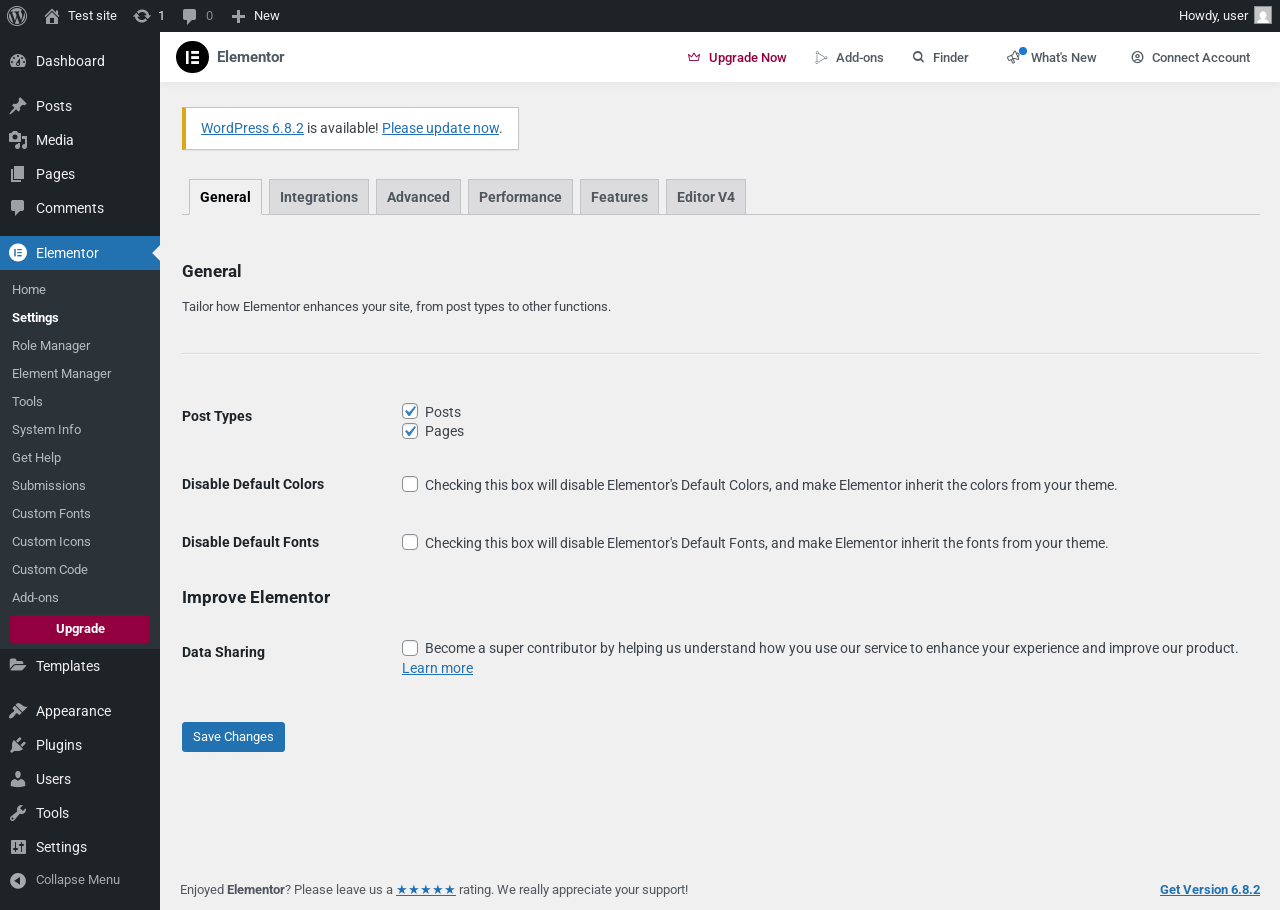The height and width of the screenshot is (910, 1280).
Task: Click the Upgrade Now crown icon
Action: (x=694, y=57)
